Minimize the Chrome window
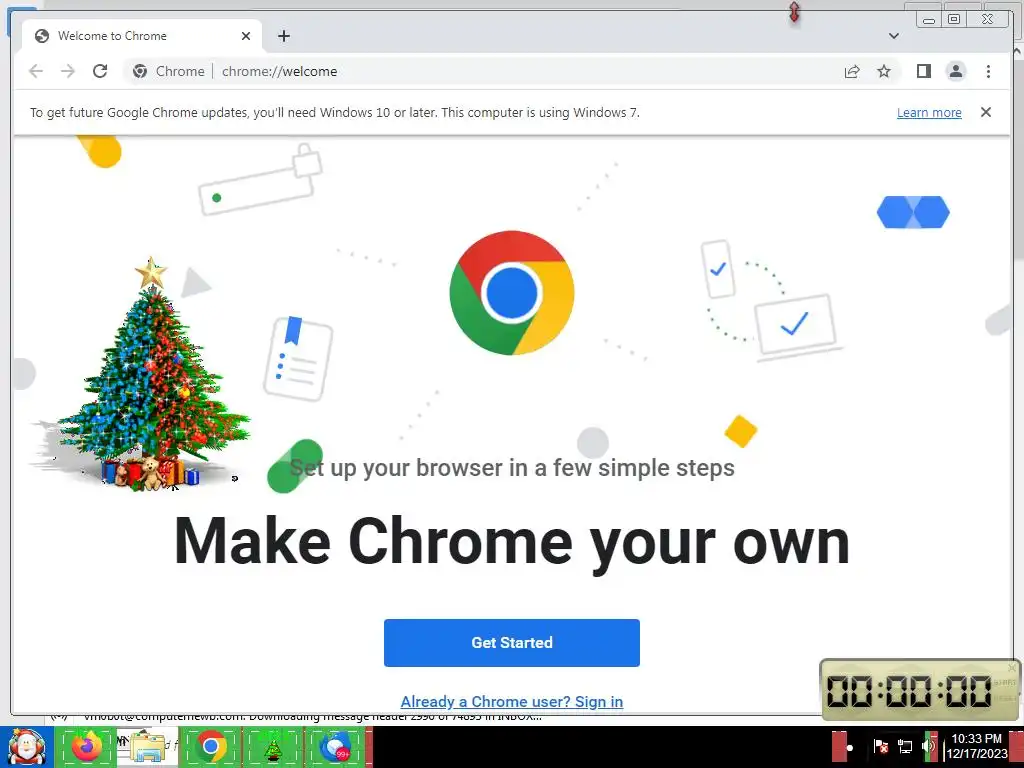1024x768 pixels. [929, 20]
